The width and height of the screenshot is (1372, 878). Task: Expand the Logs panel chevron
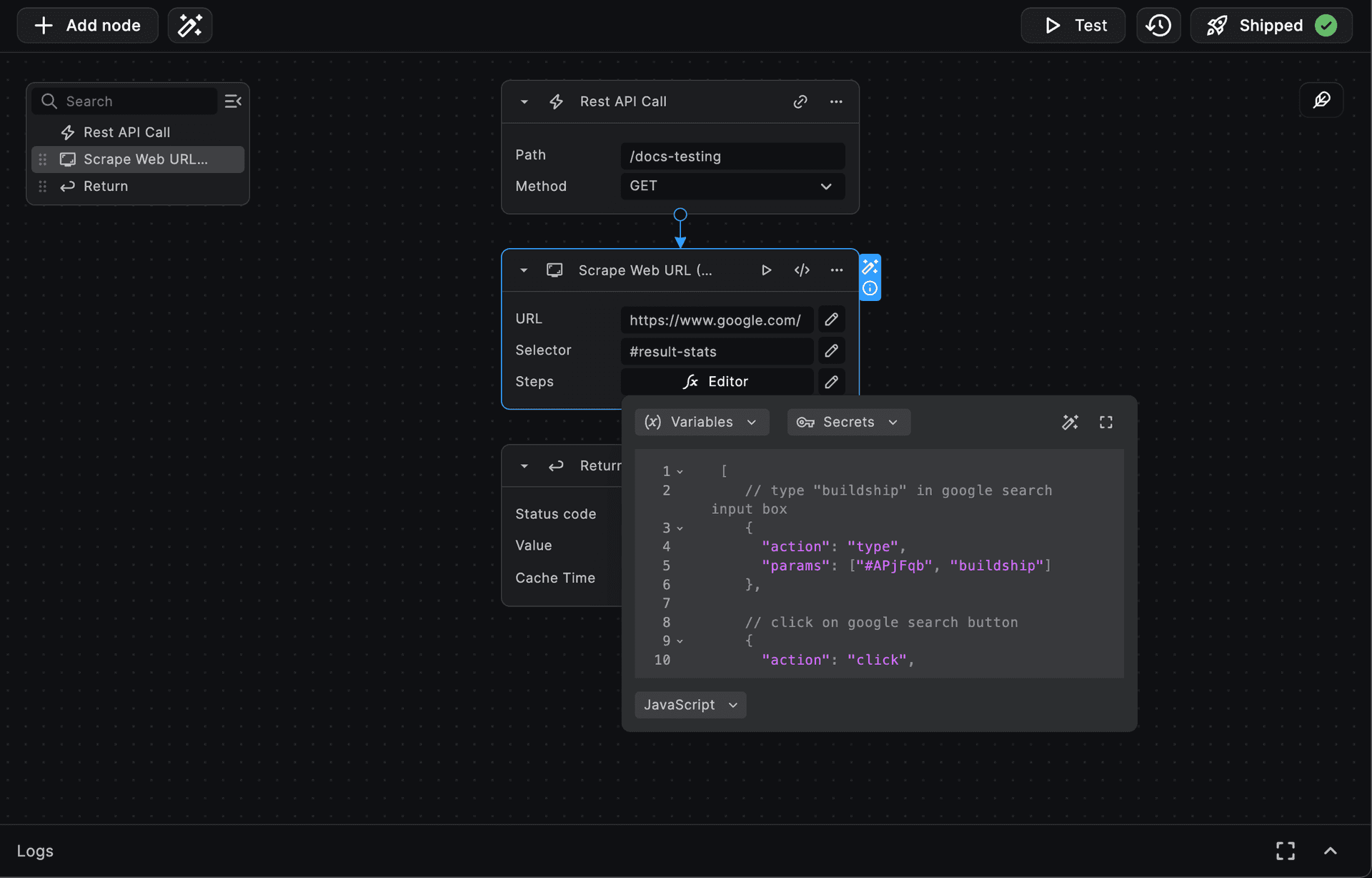(1330, 851)
